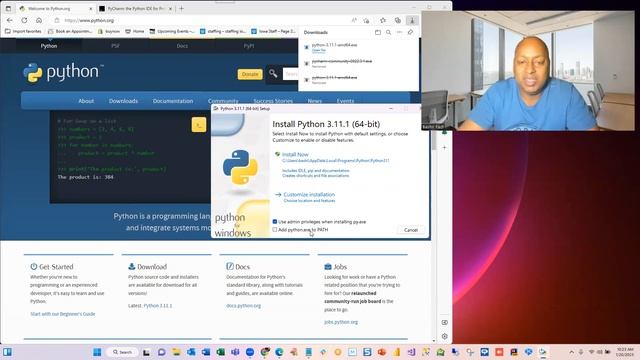640x360 pixels.
Task: Click the taskbar Search box
Action: tap(122, 352)
